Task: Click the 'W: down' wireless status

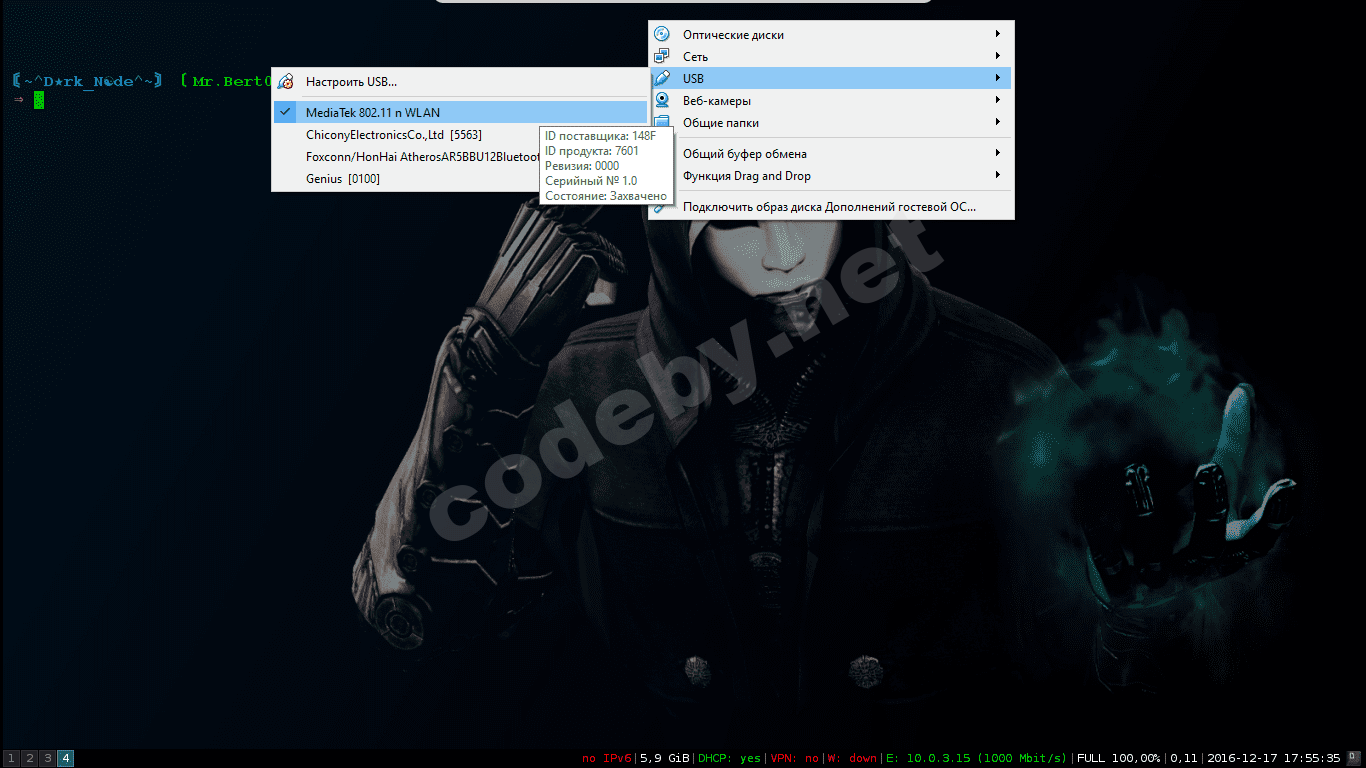Action: click(x=852, y=758)
